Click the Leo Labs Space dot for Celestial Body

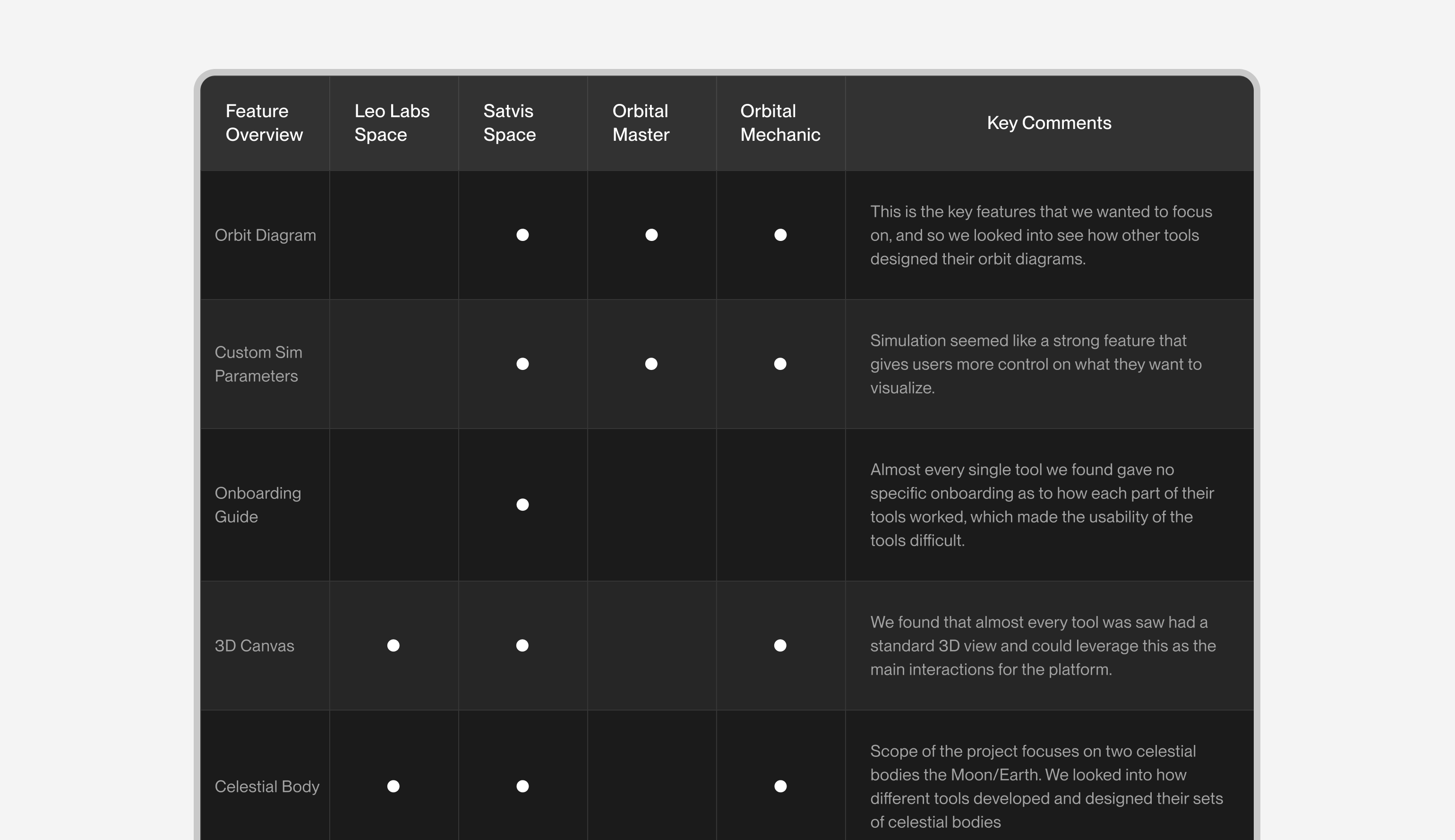click(394, 786)
